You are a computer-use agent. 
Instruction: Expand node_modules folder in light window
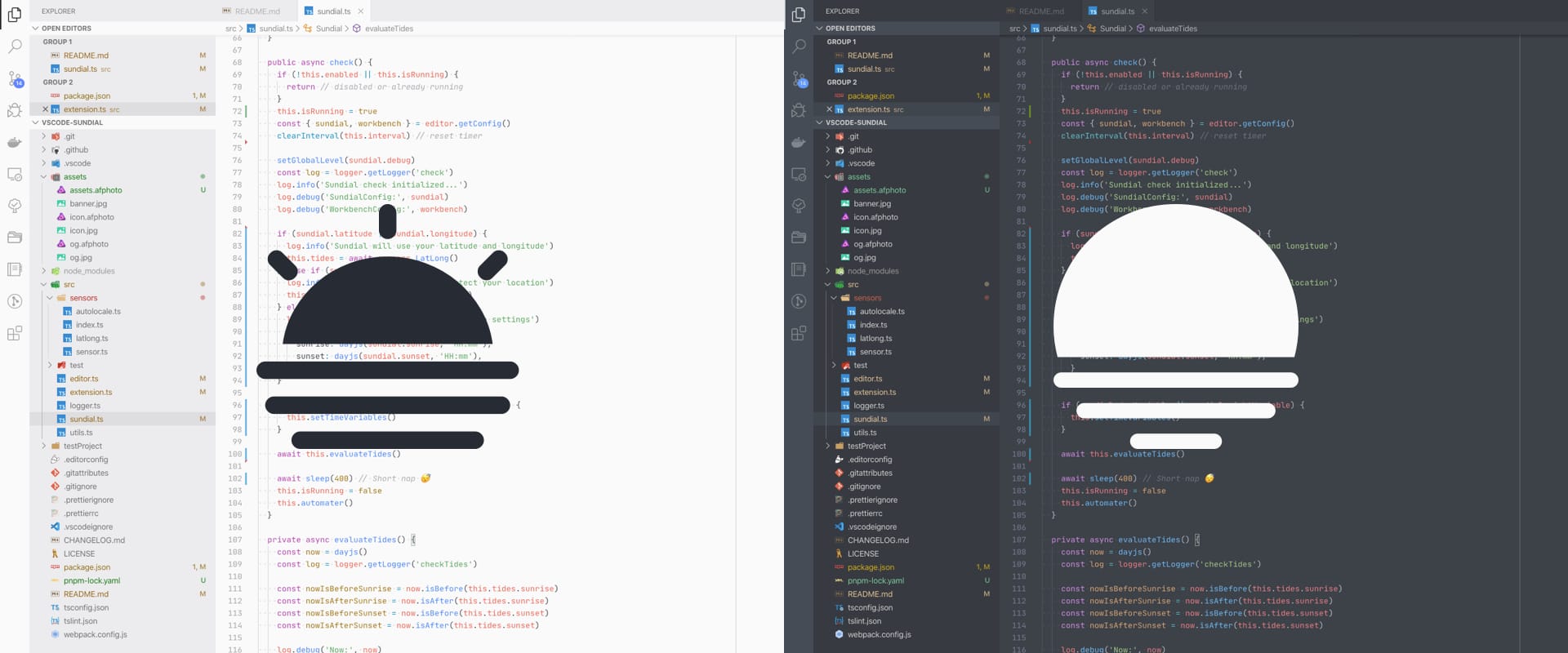coord(44,271)
